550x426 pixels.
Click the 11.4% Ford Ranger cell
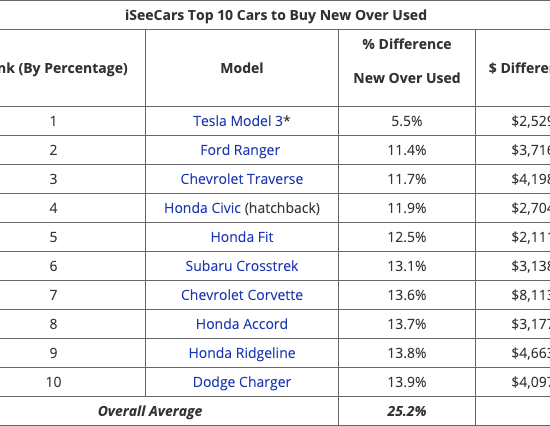pos(407,150)
